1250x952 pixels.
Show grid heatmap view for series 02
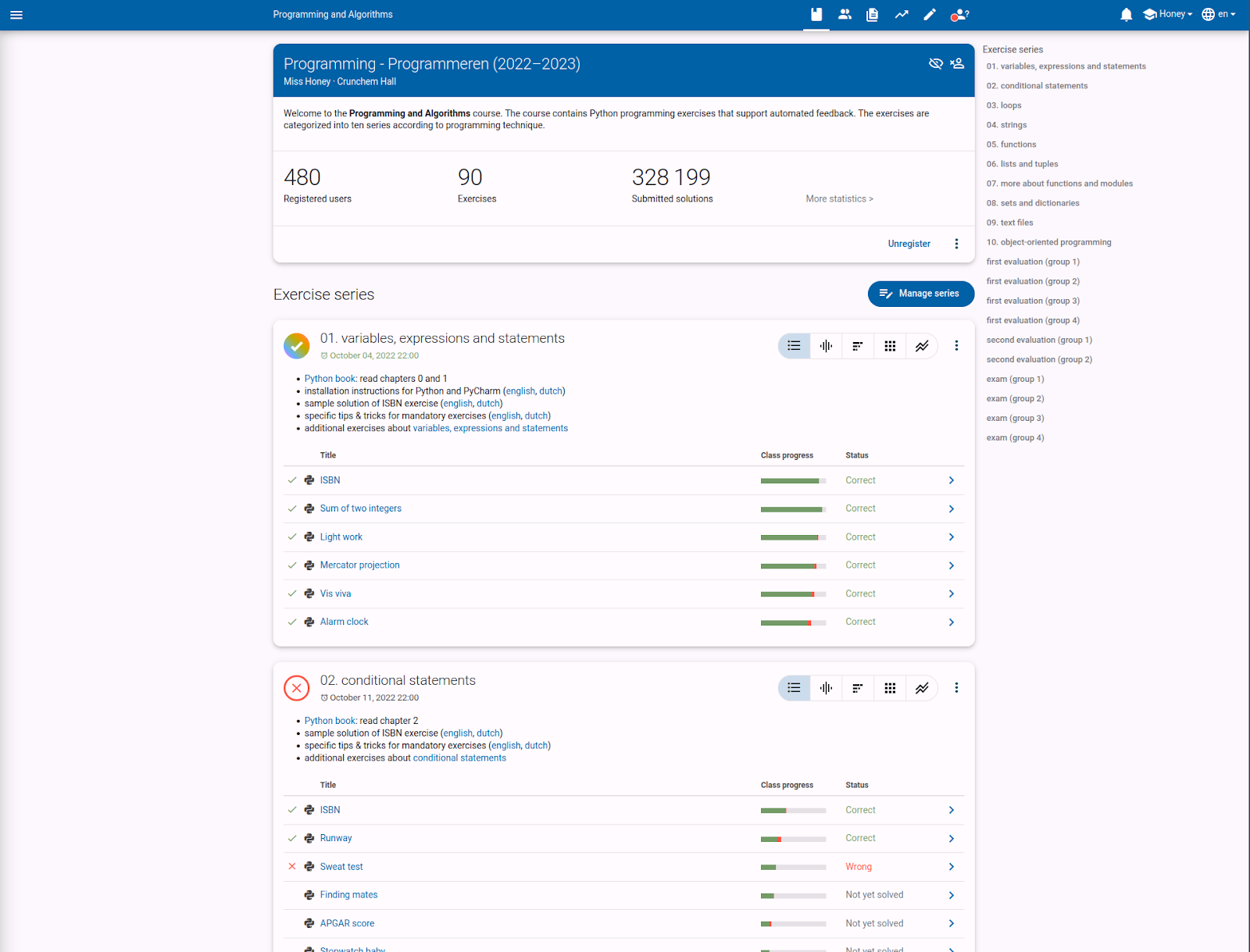[890, 688]
